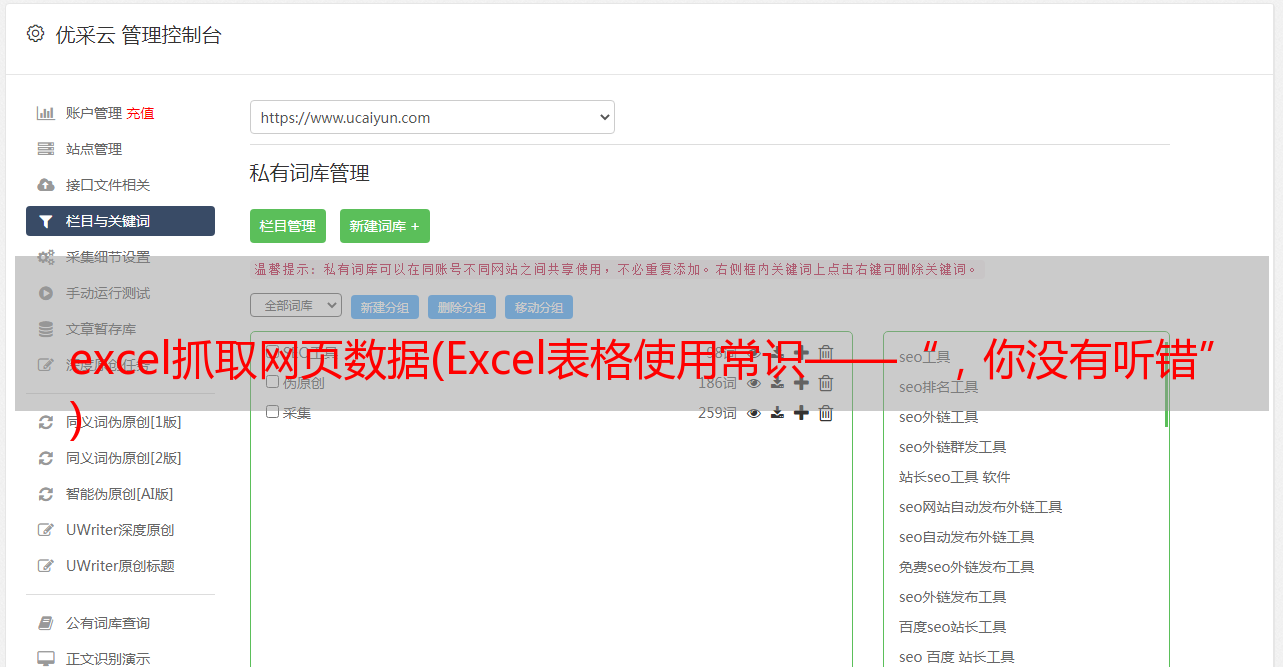Open 手动运行测试 from the sidebar
This screenshot has width=1283, height=667.
click(x=108, y=293)
